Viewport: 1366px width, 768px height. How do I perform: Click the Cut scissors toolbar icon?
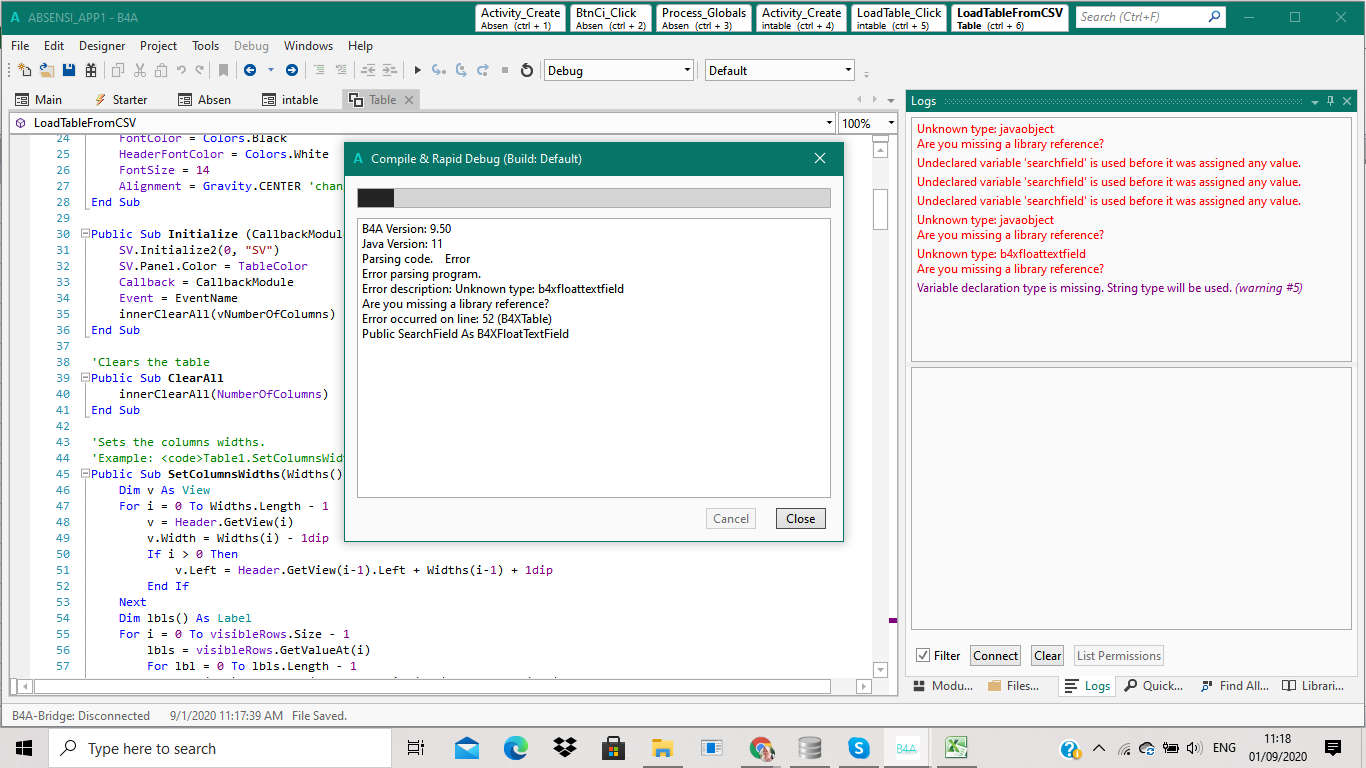139,70
